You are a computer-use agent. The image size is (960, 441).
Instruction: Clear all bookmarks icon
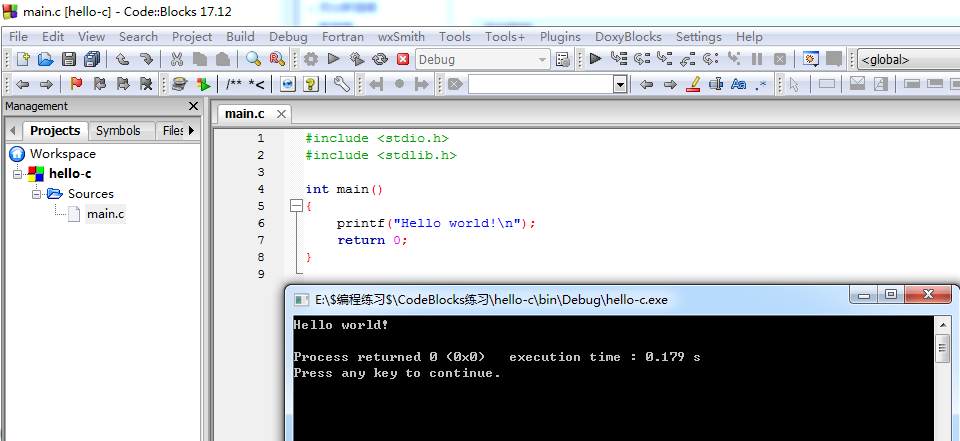tap(146, 84)
